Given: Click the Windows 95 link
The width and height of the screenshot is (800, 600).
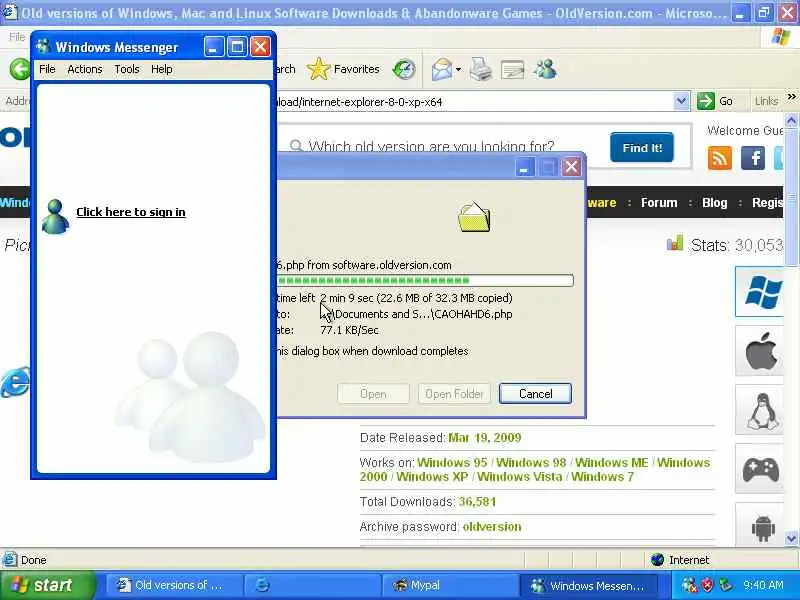Looking at the screenshot, I should [x=452, y=462].
